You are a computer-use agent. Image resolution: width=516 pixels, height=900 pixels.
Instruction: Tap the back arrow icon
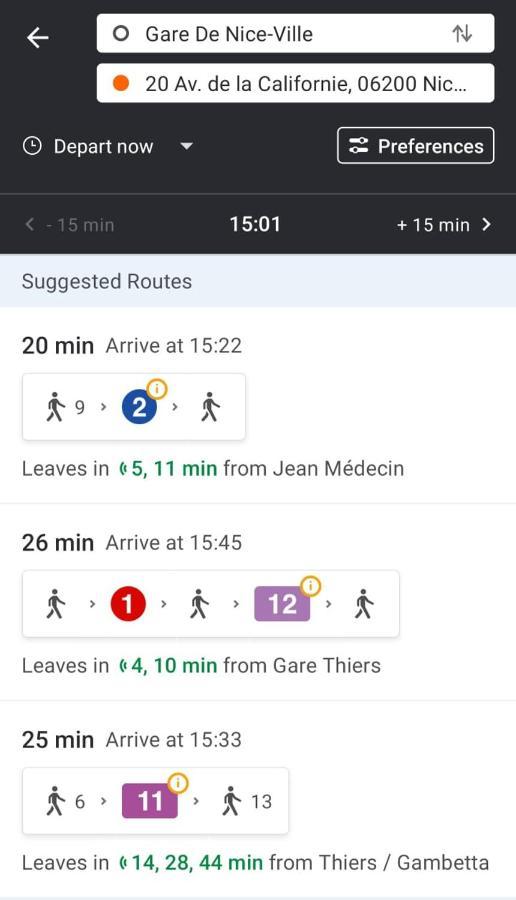[38, 38]
